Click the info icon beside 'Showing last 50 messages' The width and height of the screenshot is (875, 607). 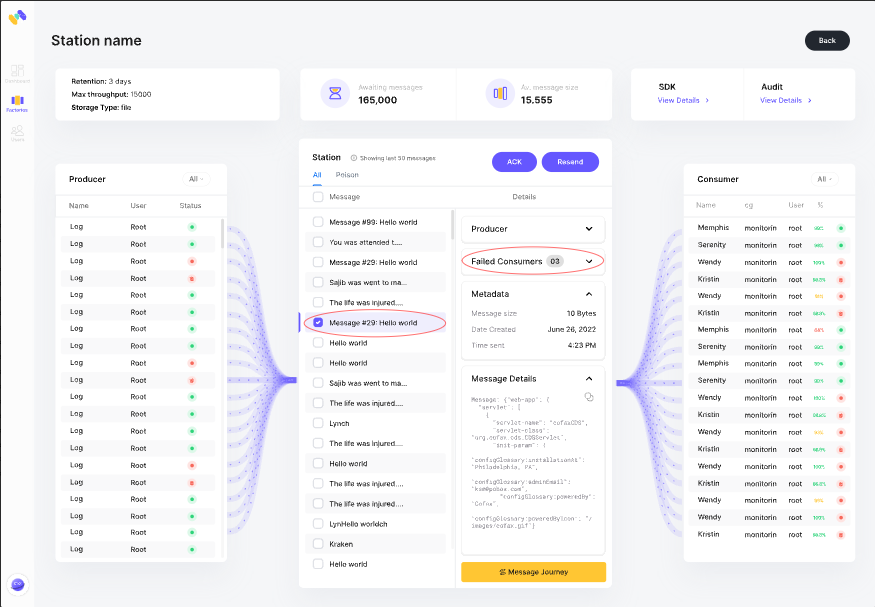[x=354, y=158]
